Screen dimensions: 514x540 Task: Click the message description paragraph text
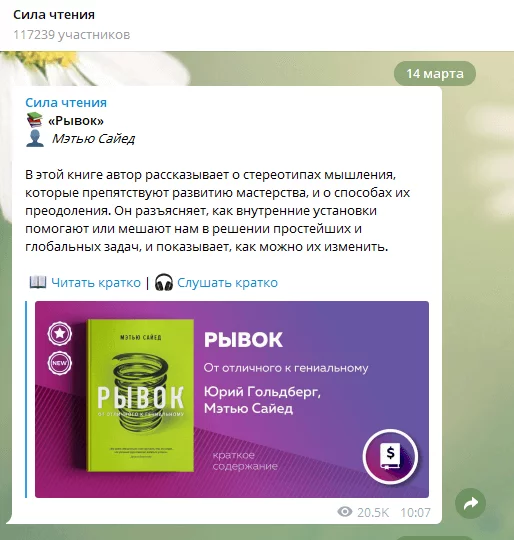coord(218,211)
